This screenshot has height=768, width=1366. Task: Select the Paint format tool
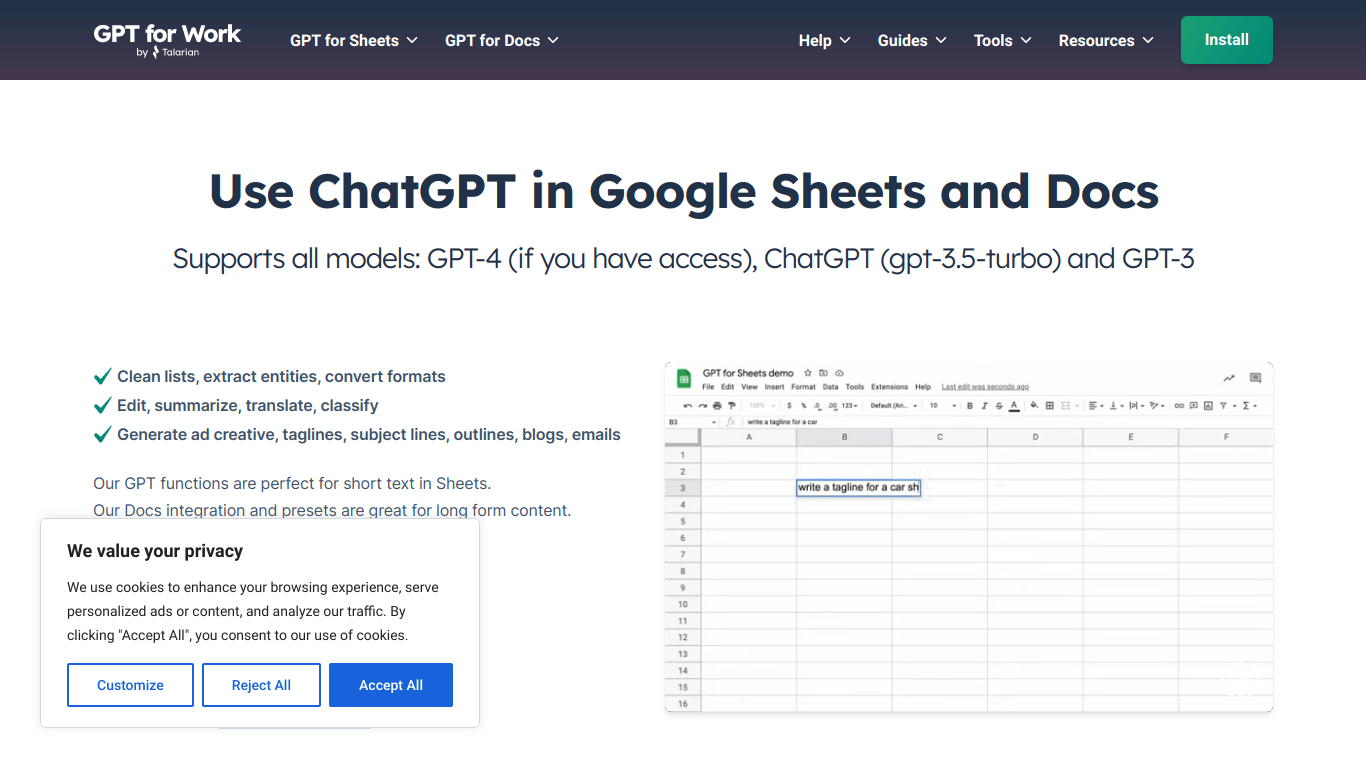[x=732, y=405]
